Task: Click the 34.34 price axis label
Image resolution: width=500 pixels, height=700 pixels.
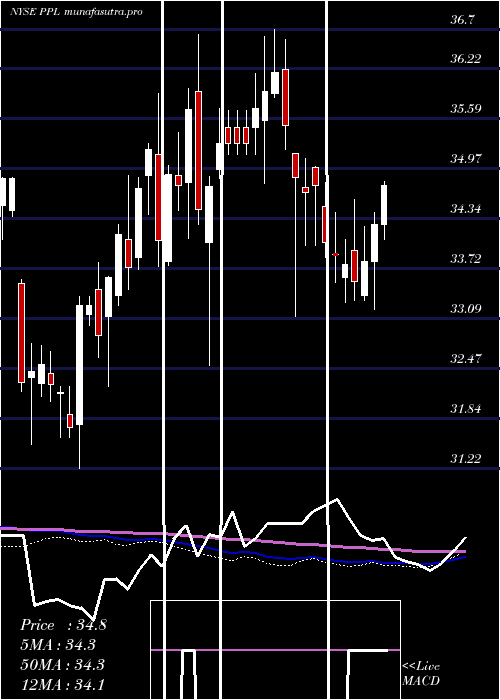Action: tap(466, 208)
